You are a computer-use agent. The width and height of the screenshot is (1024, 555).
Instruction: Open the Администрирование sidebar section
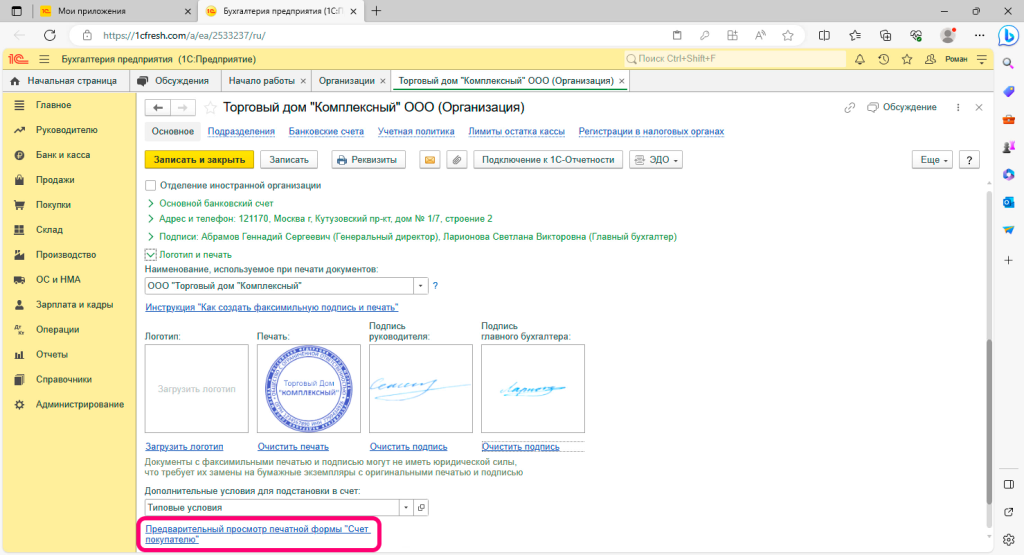(x=80, y=405)
